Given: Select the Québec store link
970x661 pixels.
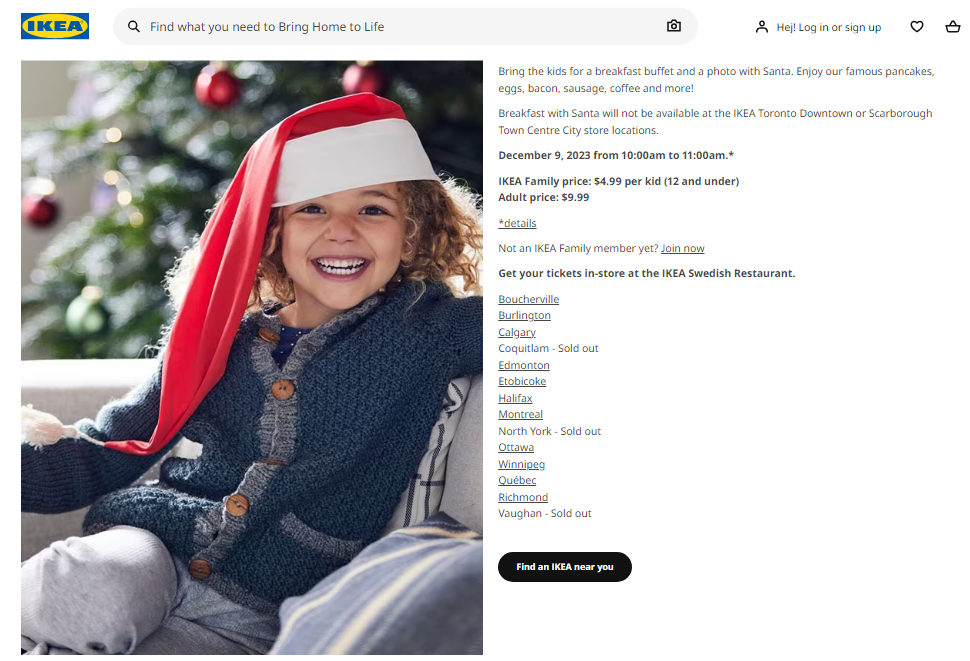Looking at the screenshot, I should [517, 480].
